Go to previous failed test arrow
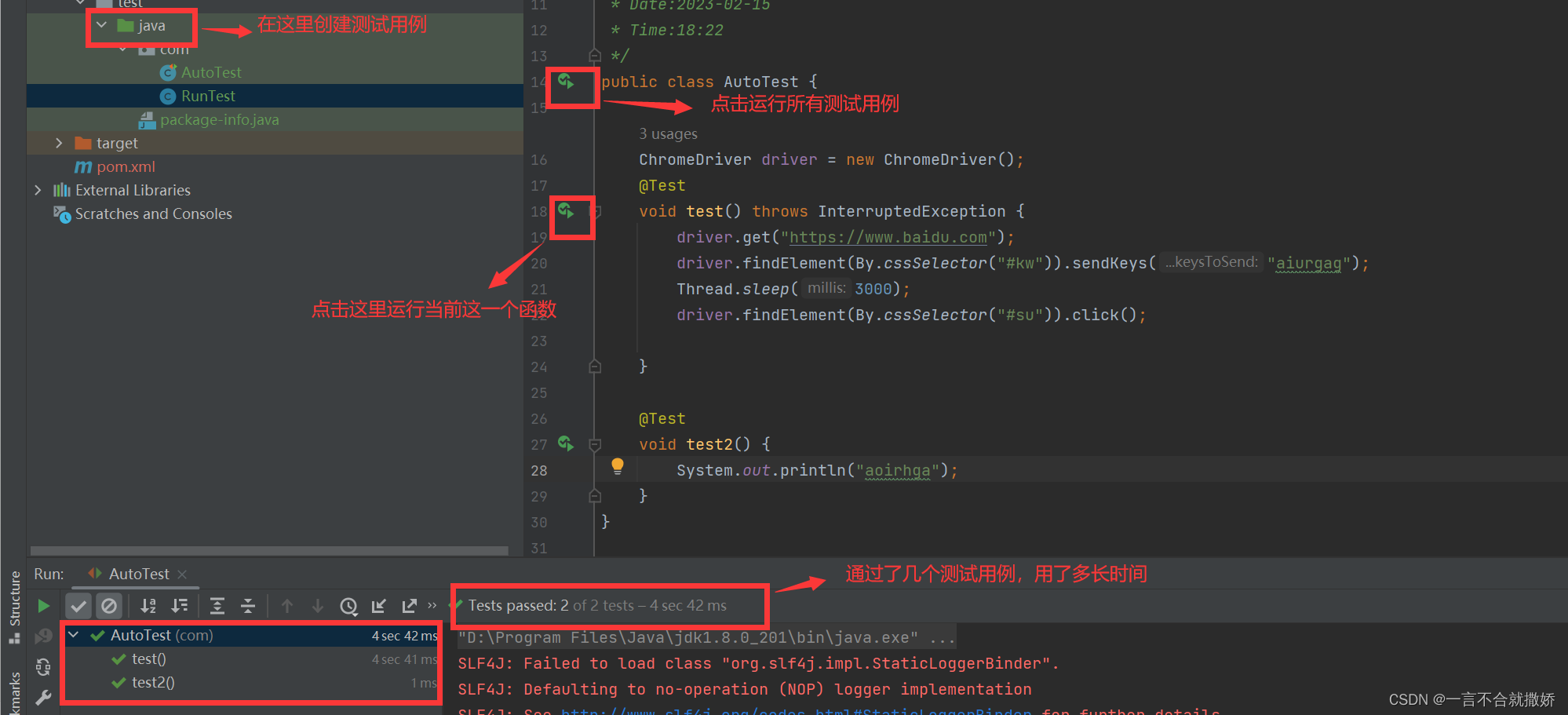Image resolution: width=1568 pixels, height=715 pixels. point(287,606)
